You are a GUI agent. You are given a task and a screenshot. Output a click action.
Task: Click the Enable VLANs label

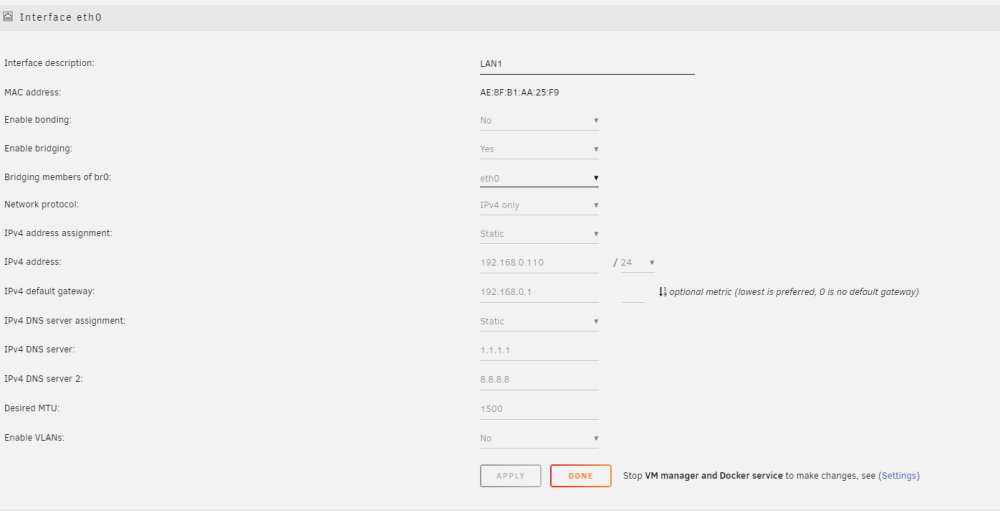34,438
